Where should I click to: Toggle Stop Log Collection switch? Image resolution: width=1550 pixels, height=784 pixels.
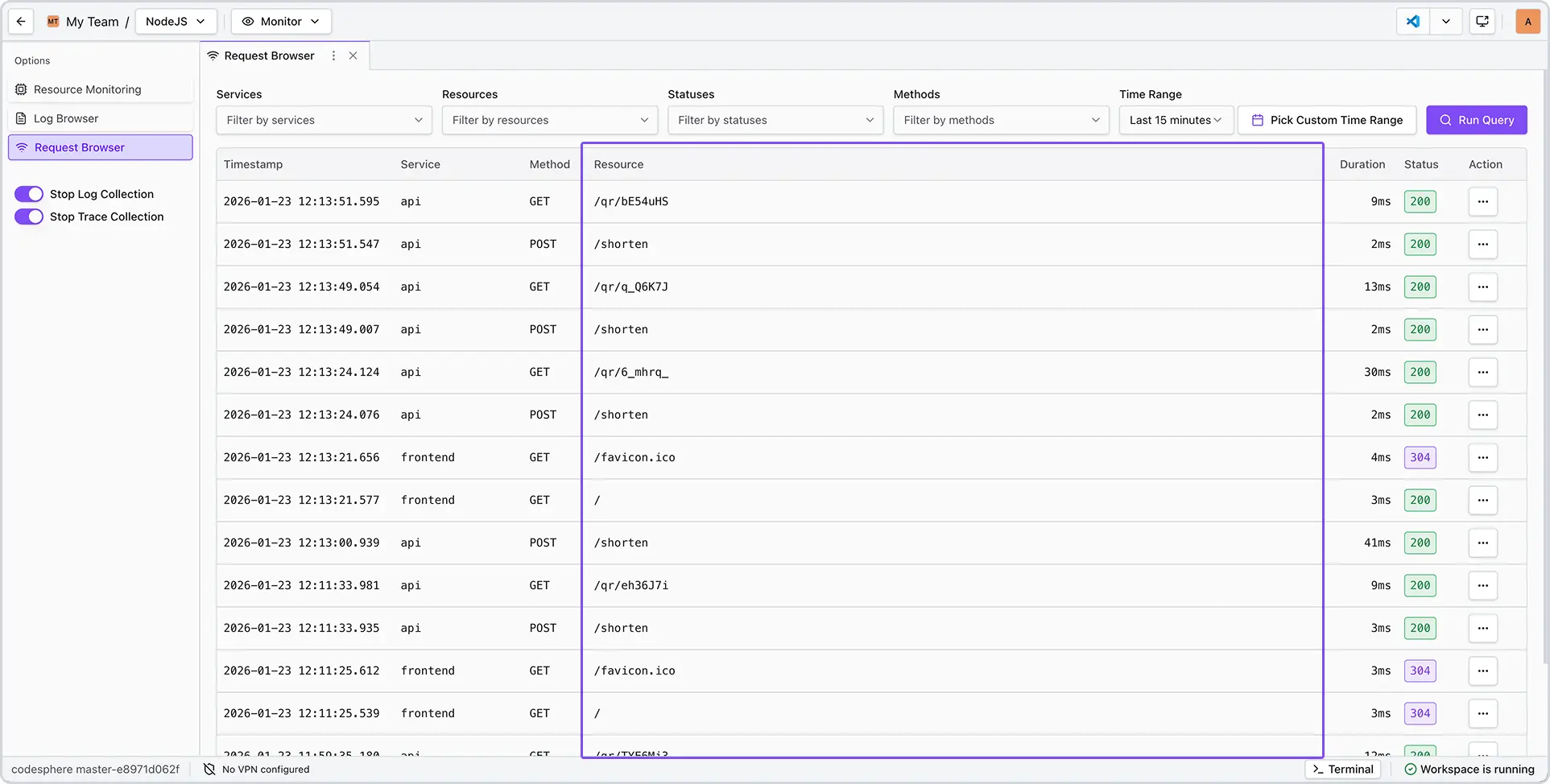click(x=29, y=194)
